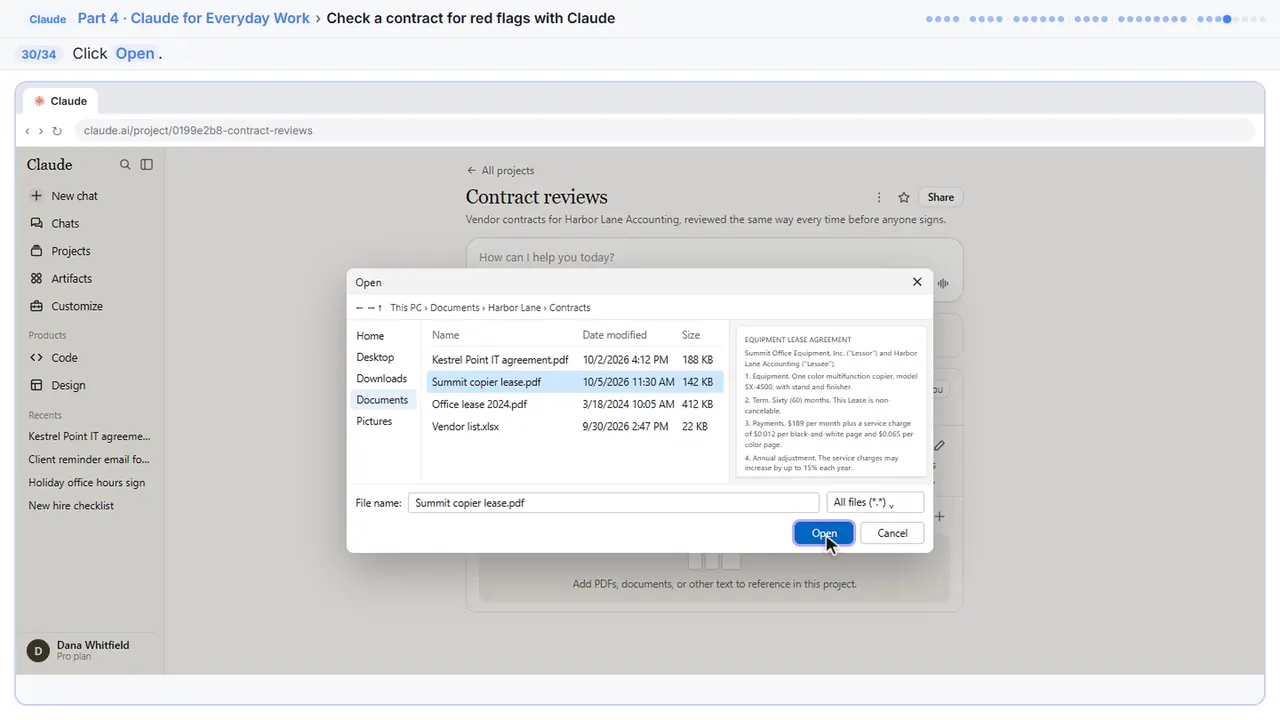Viewport: 1280px width, 720px height.
Task: Open Holiday office hours sign recent chat
Action: tap(87, 483)
